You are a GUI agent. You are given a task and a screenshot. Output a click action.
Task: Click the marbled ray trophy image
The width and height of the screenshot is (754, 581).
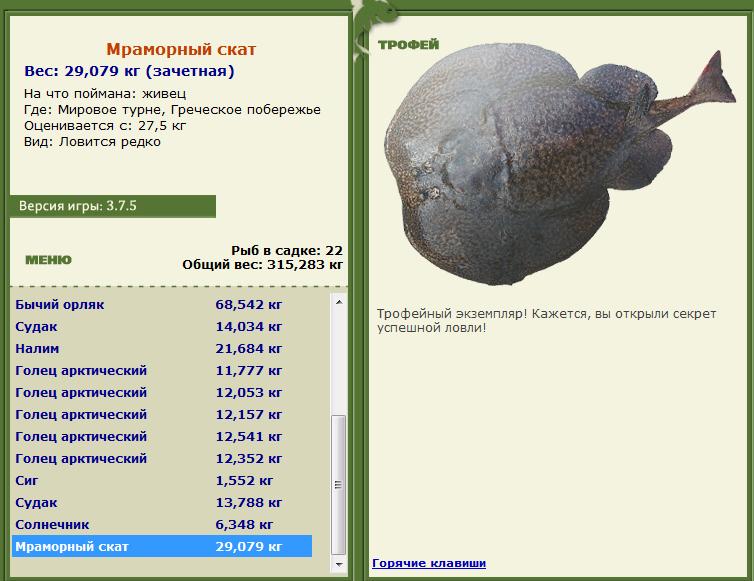560,165
